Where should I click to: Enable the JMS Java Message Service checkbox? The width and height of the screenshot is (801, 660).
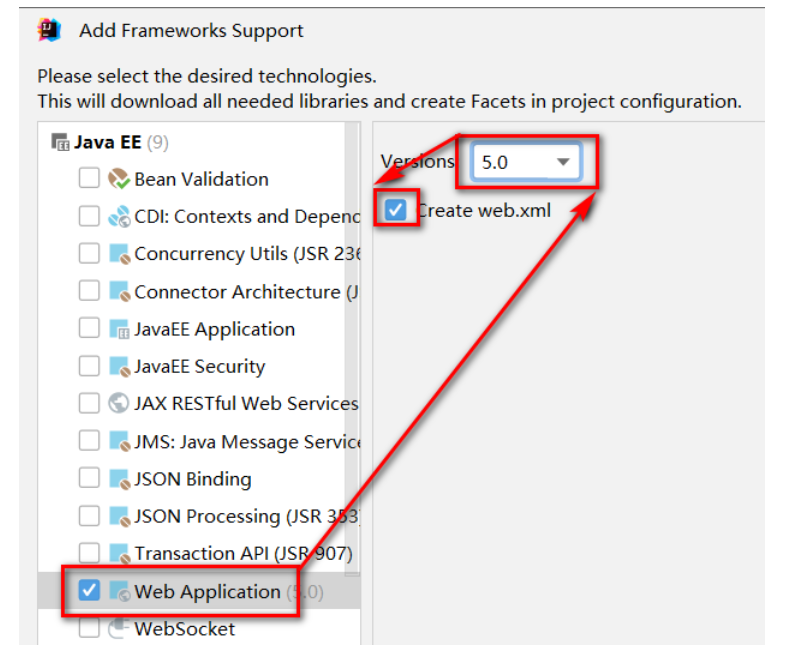pyautogui.click(x=89, y=440)
